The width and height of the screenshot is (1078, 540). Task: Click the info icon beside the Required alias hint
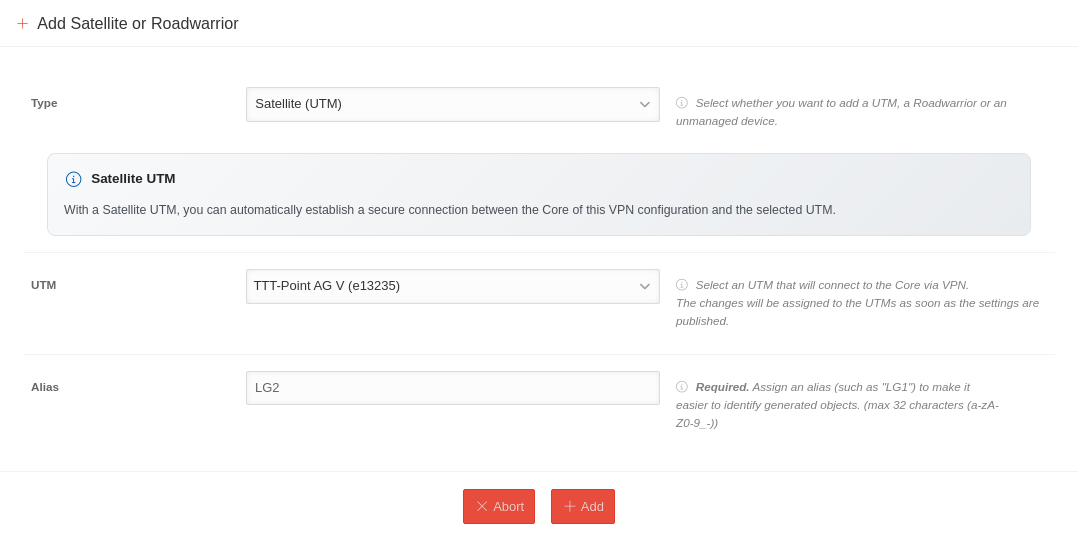682,387
